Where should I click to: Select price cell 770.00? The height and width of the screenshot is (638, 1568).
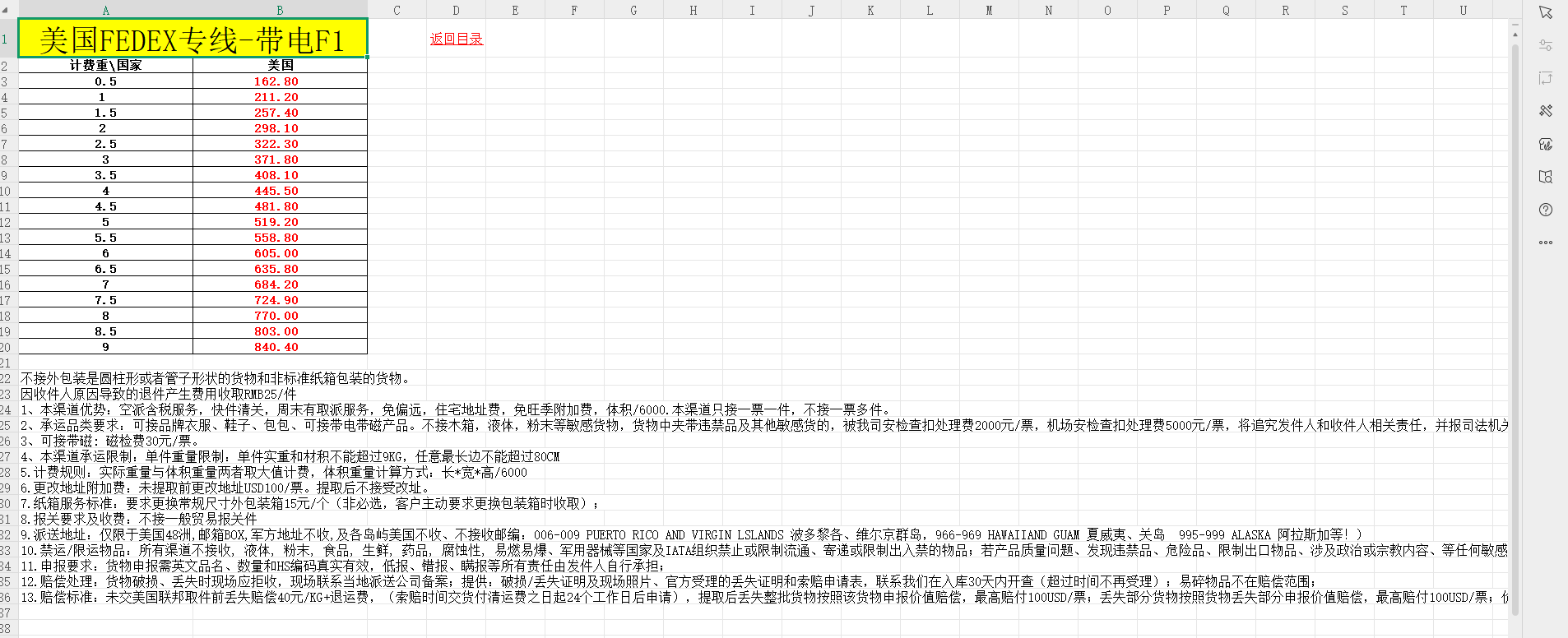click(x=280, y=316)
